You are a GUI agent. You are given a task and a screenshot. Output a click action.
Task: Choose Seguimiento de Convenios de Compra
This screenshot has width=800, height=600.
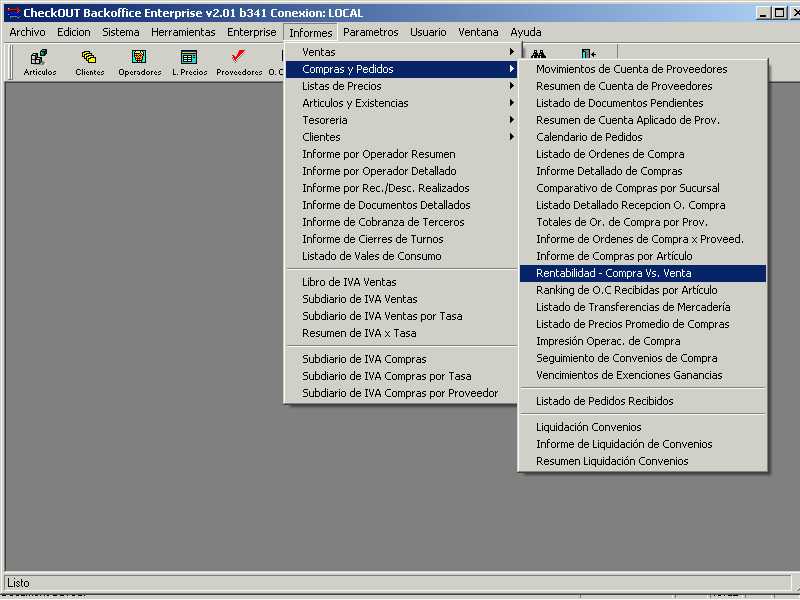[x=642, y=358]
